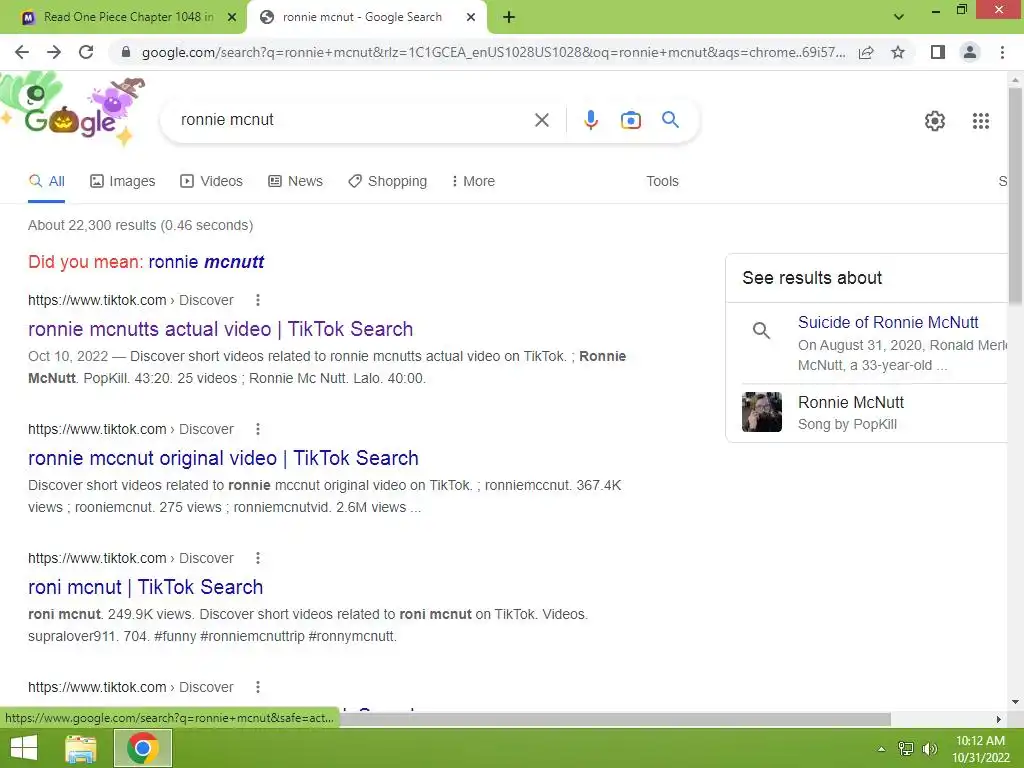
Task: Open Ronnie McNutt Song by PopKill
Action: point(851,413)
